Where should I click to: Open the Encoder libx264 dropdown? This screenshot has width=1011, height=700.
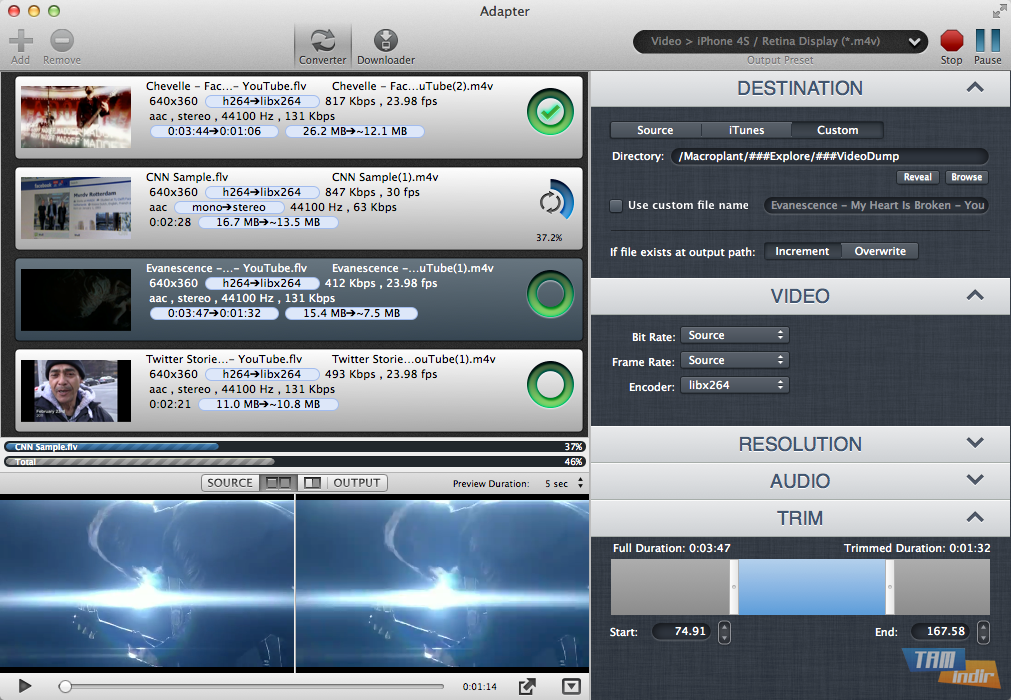[x=735, y=385]
